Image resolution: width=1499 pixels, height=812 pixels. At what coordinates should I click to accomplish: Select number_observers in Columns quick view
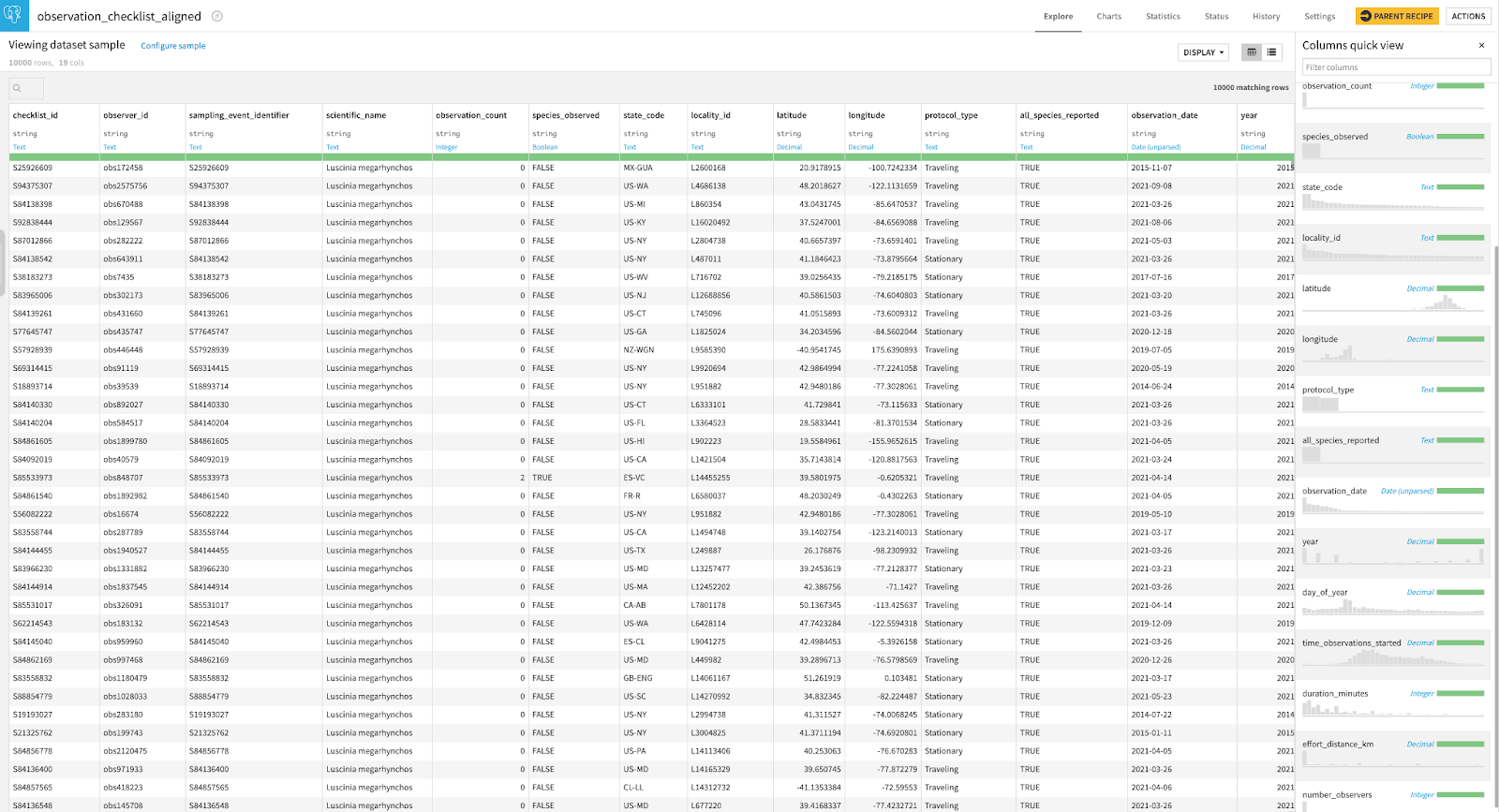(x=1337, y=795)
